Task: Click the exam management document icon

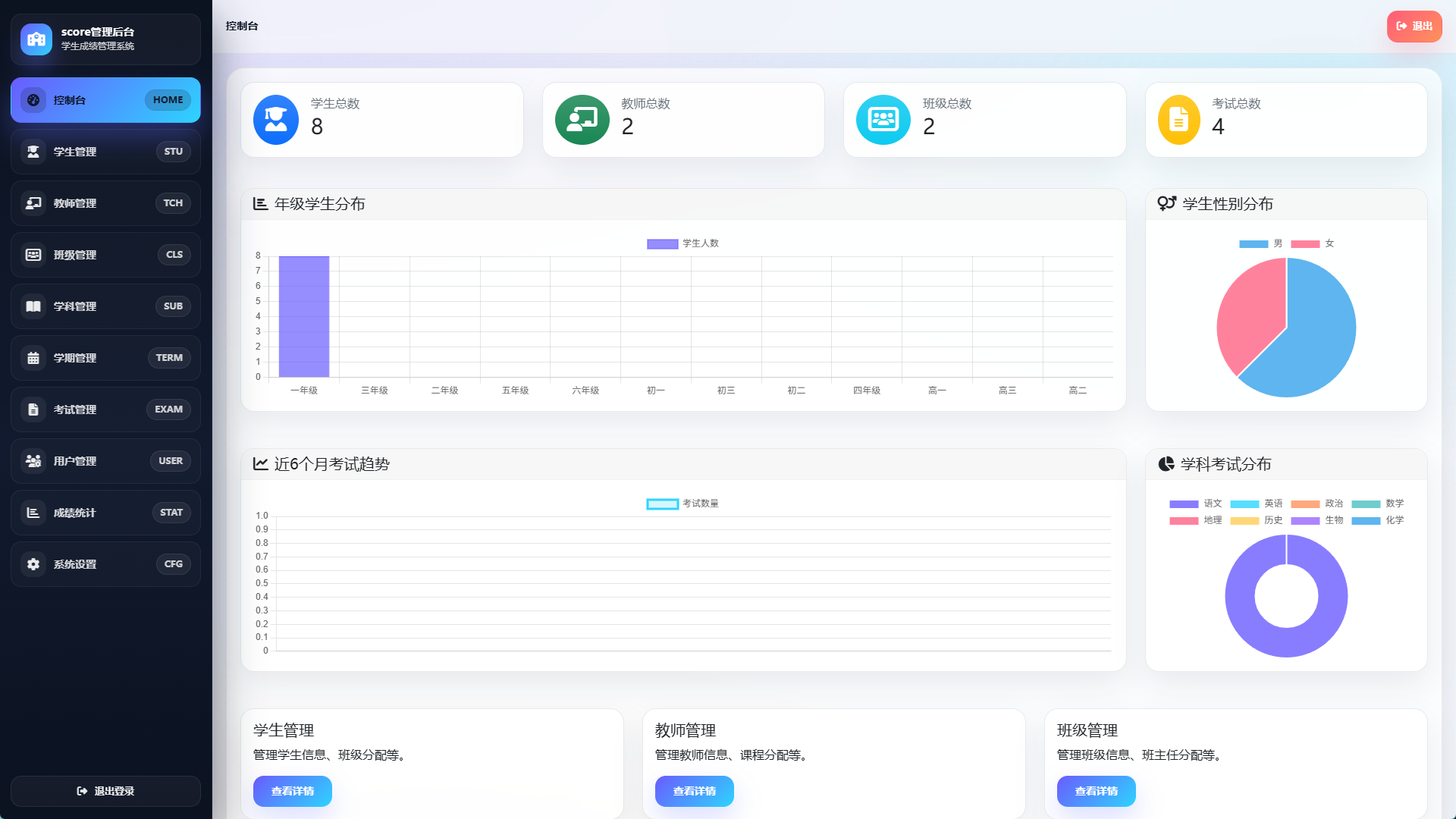Action: point(33,409)
